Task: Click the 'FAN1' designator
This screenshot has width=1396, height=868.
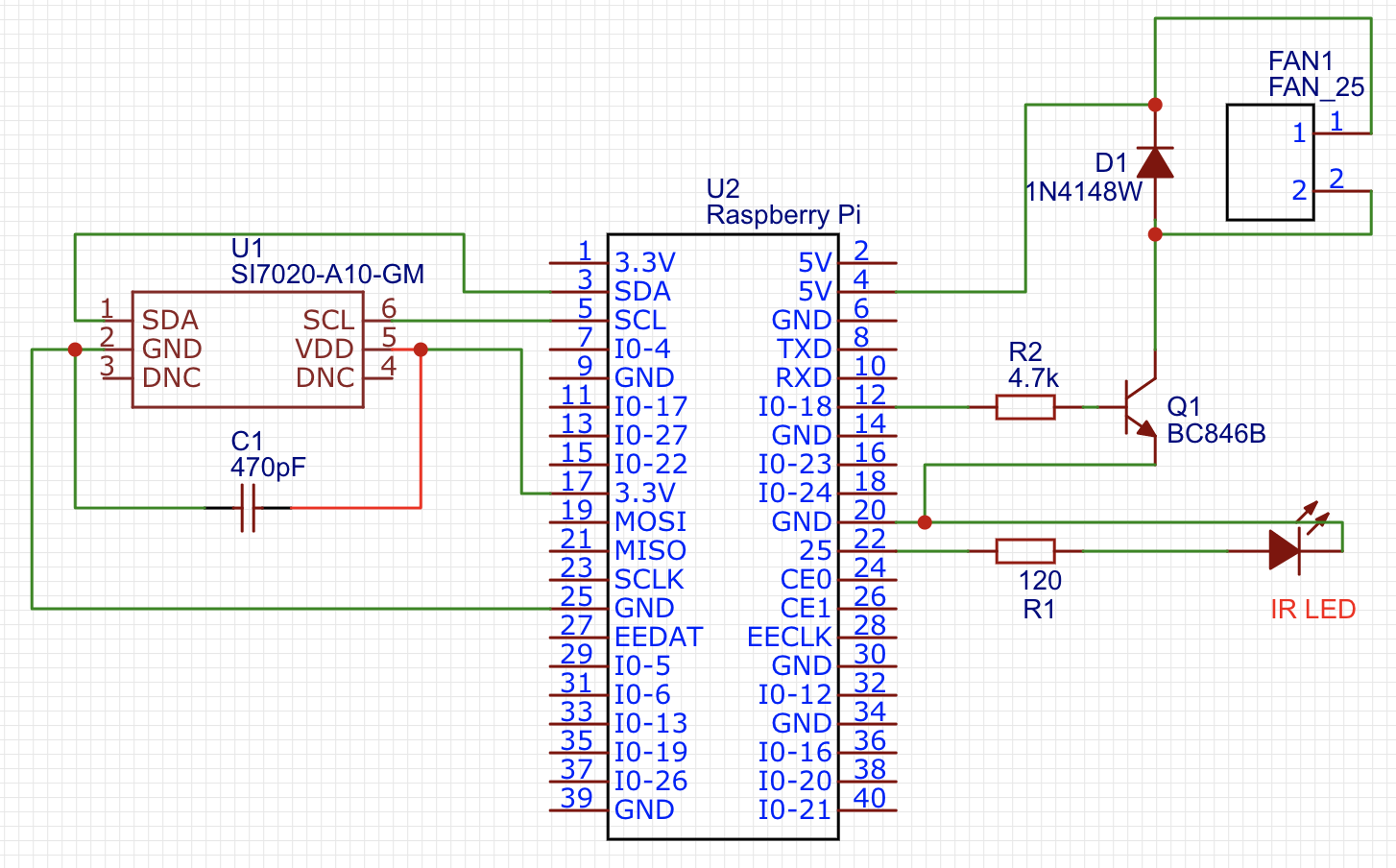Action: [1301, 61]
